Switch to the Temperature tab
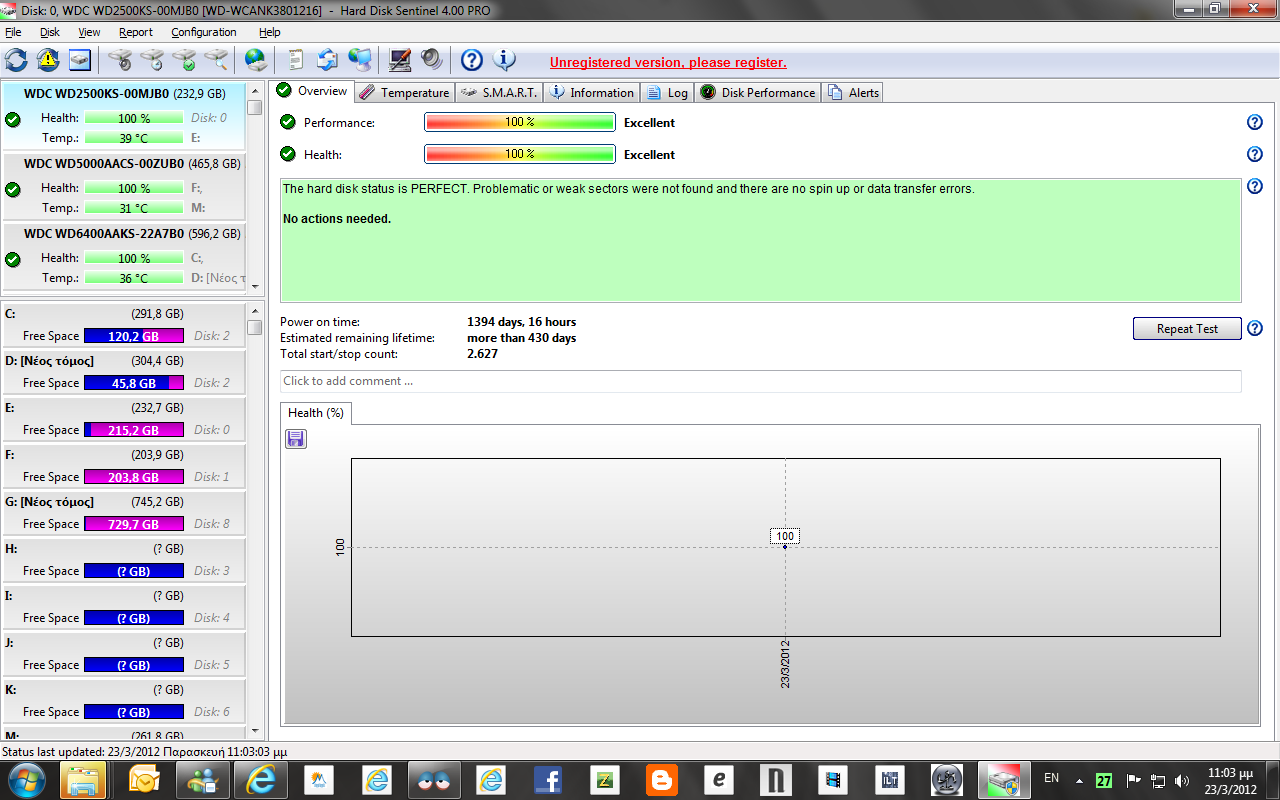1280x800 pixels. [x=404, y=92]
